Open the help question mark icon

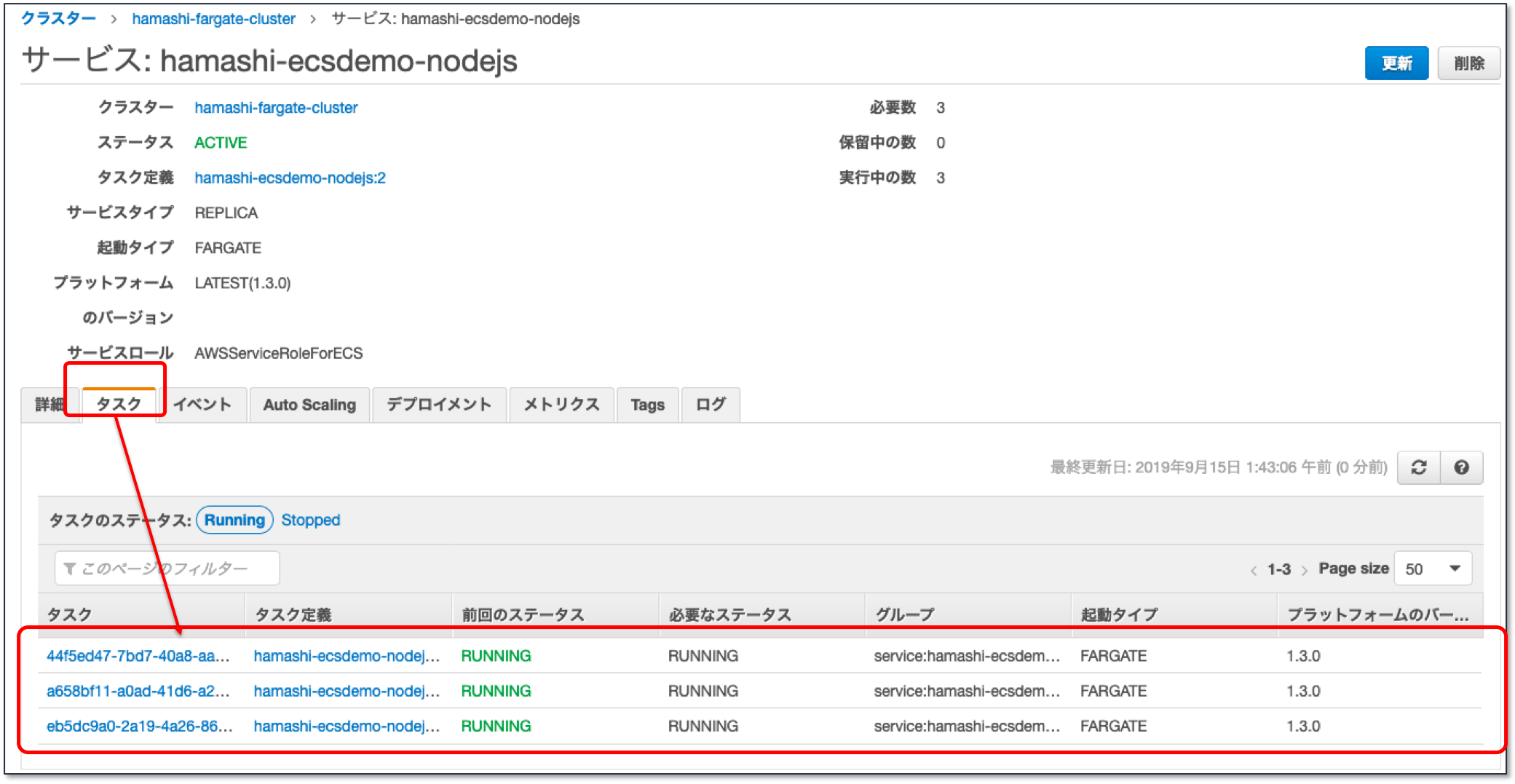tap(1461, 467)
